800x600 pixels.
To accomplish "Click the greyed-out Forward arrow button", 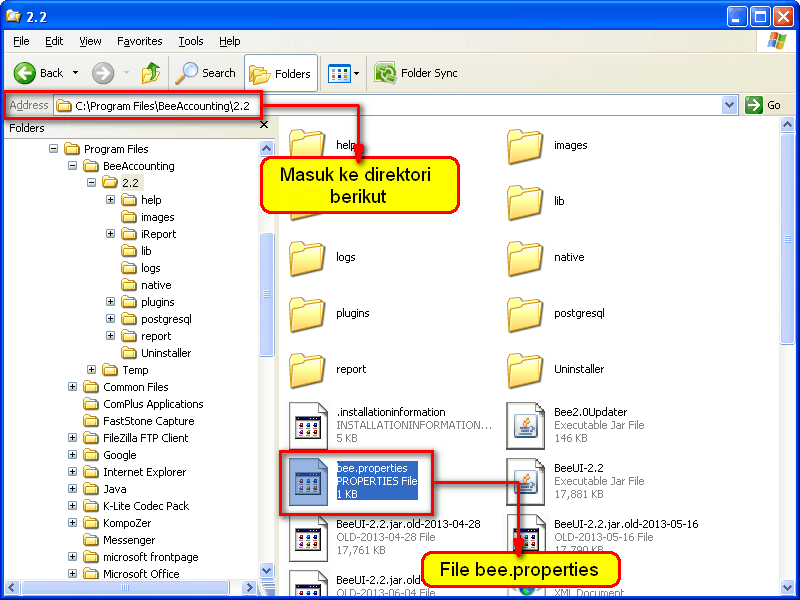I will tap(103, 73).
